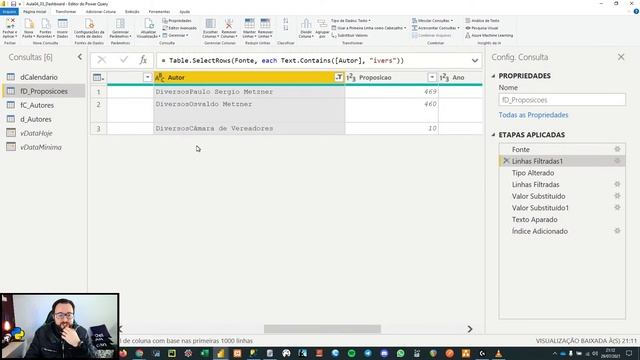This screenshot has width=640, height=360.
Task: Open the gear settings for Linhas Filtradas step
Action: point(617,184)
